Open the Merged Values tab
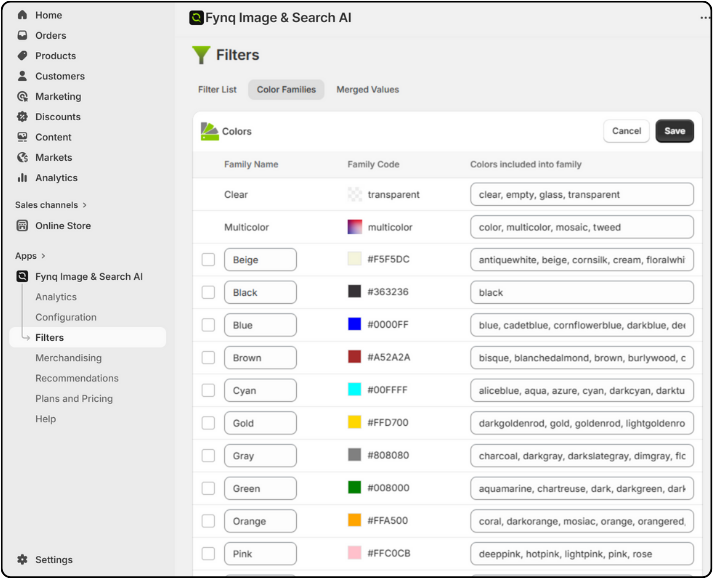The width and height of the screenshot is (714, 578). click(367, 90)
